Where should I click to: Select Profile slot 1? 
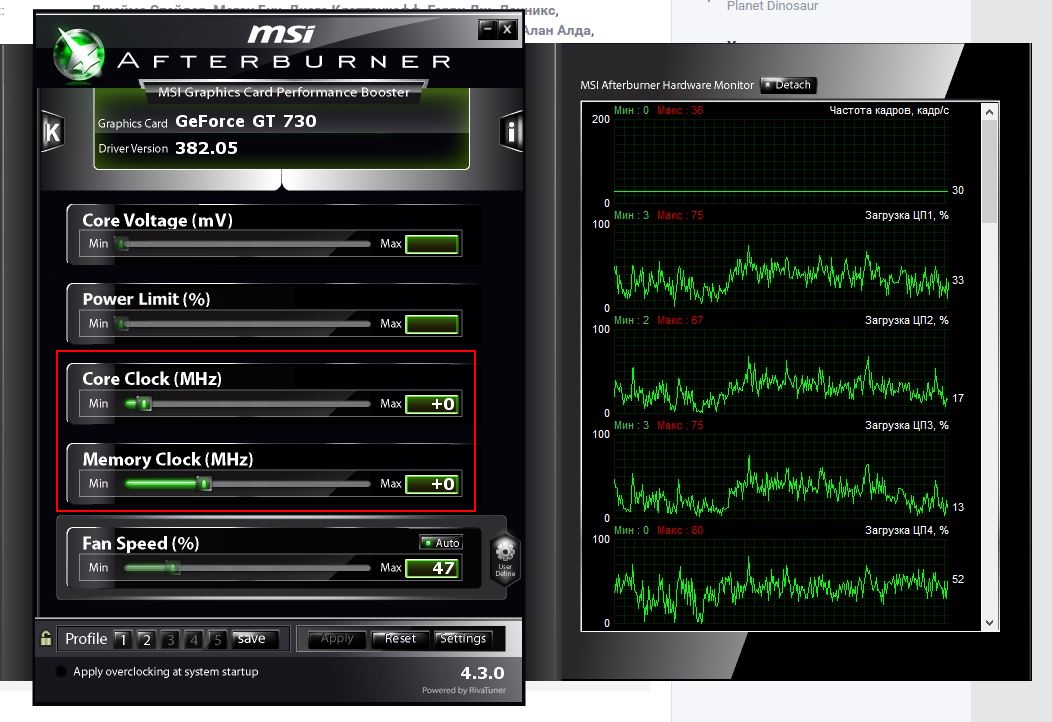point(122,639)
